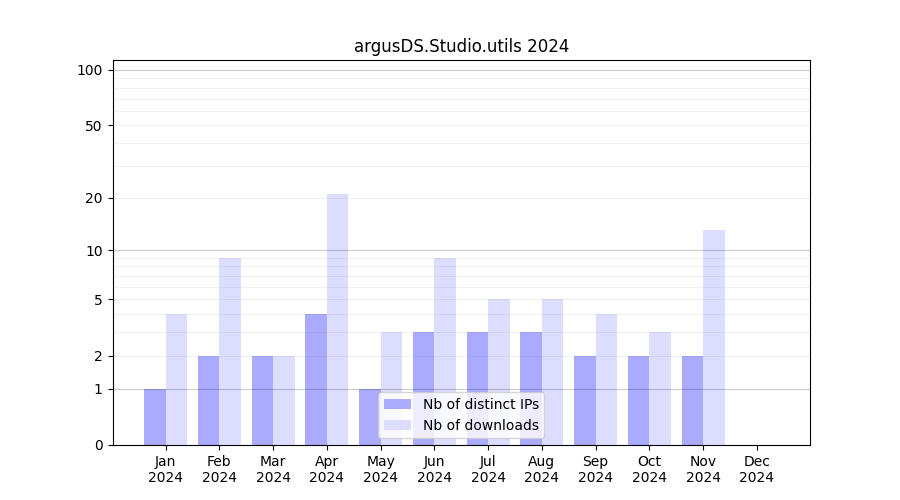Click the 'Jan 2024' x-axis label
Screen dimensions: 900x500
click(166, 469)
